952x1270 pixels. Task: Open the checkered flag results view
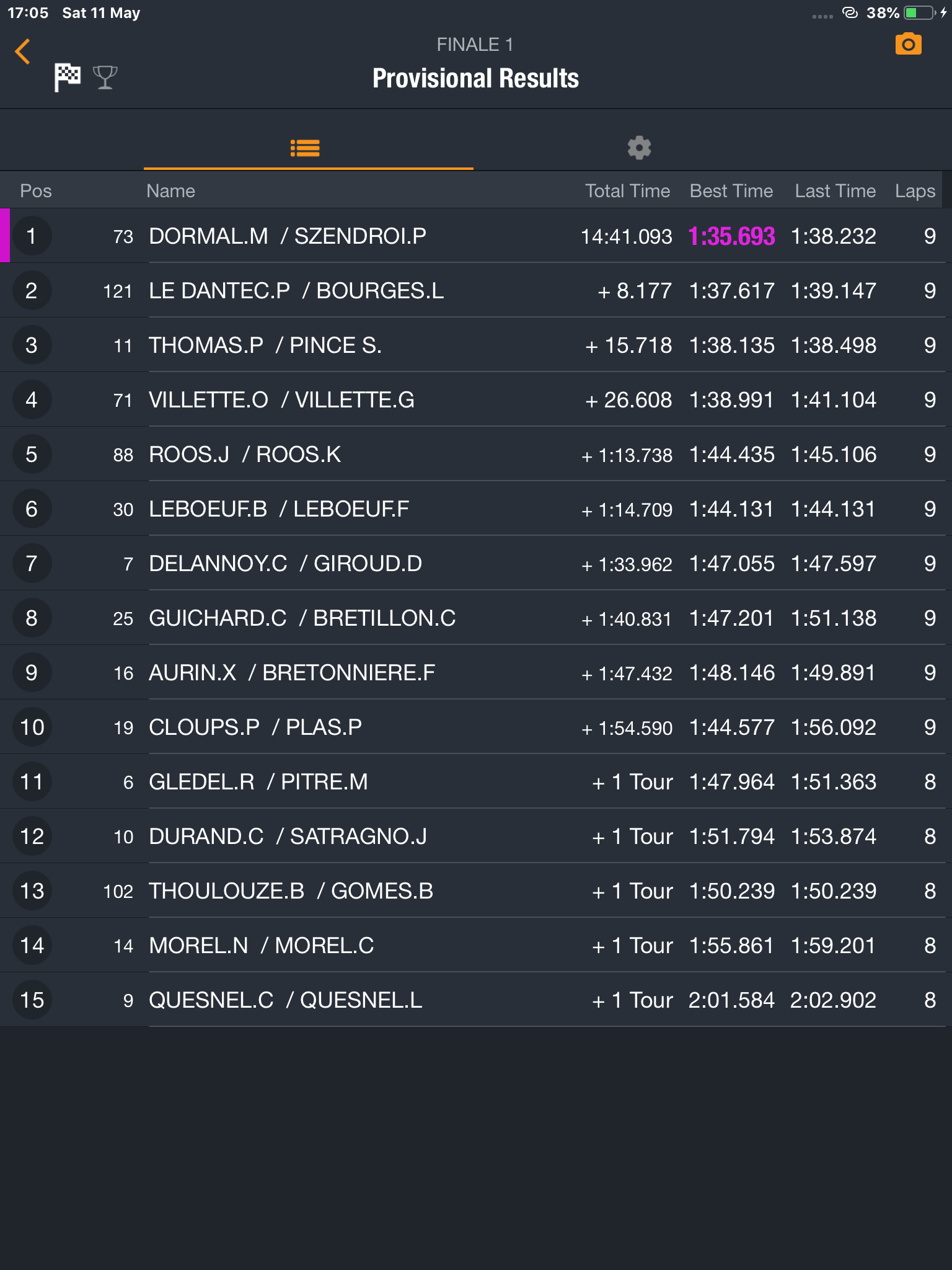pyautogui.click(x=67, y=77)
